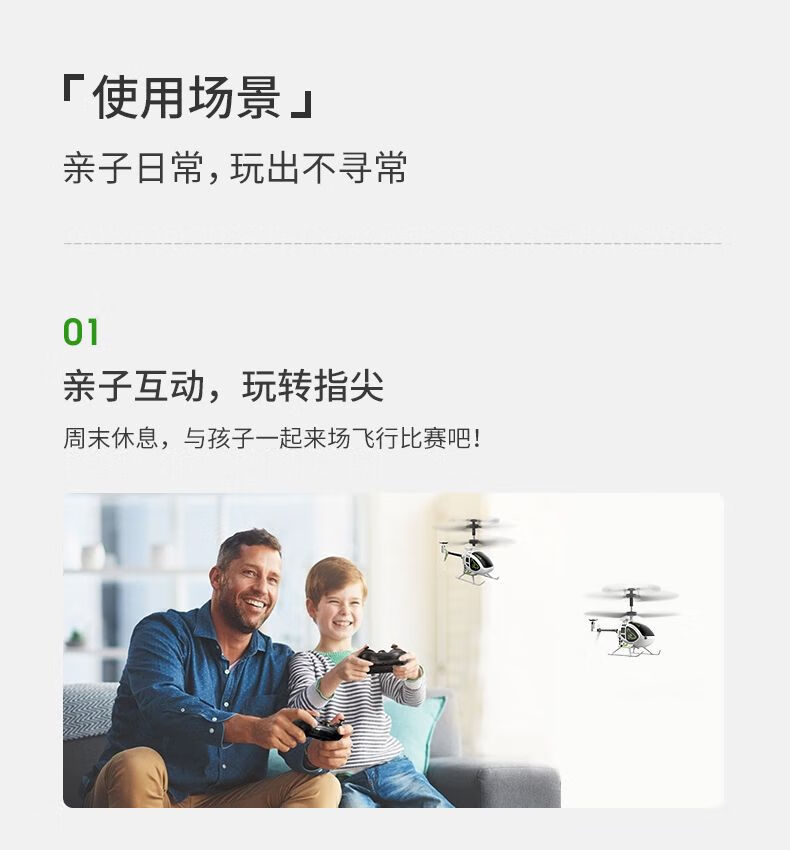This screenshot has height=850, width=790.
Task: Click the upper flying helicopter
Action: [x=474, y=550]
